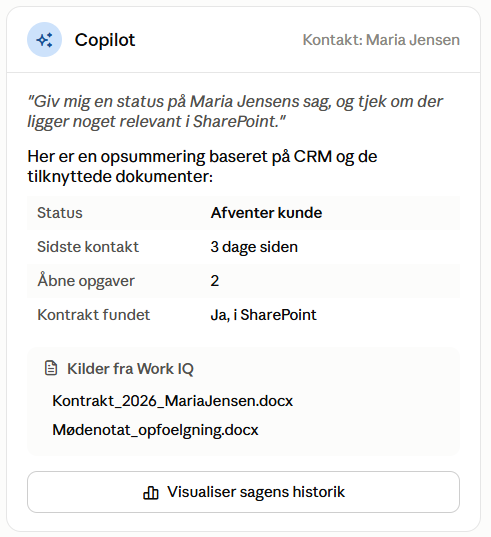491x537 pixels.
Task: Click the Afventer kunde status value
Action: [x=266, y=213]
